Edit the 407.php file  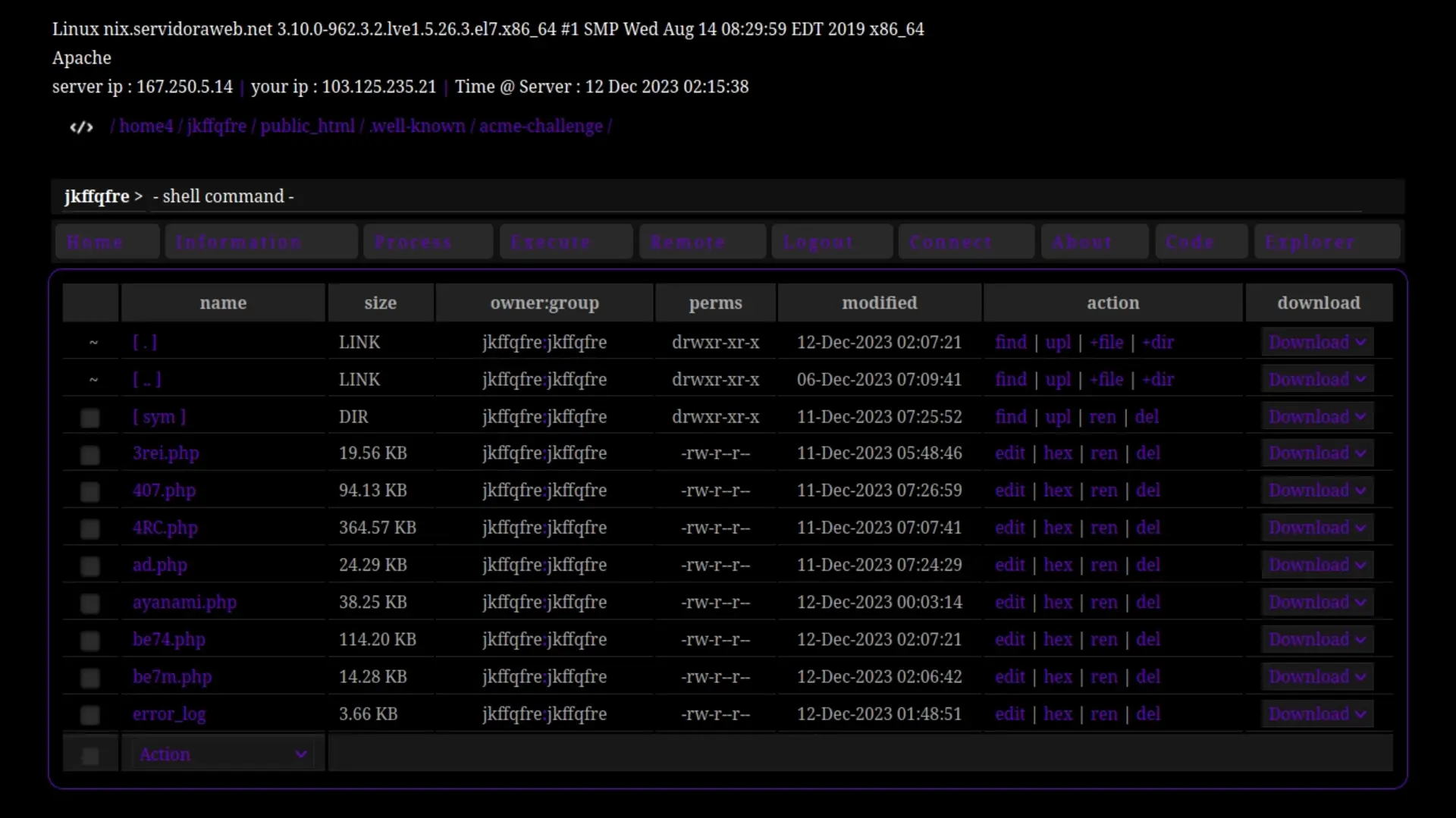[1010, 490]
